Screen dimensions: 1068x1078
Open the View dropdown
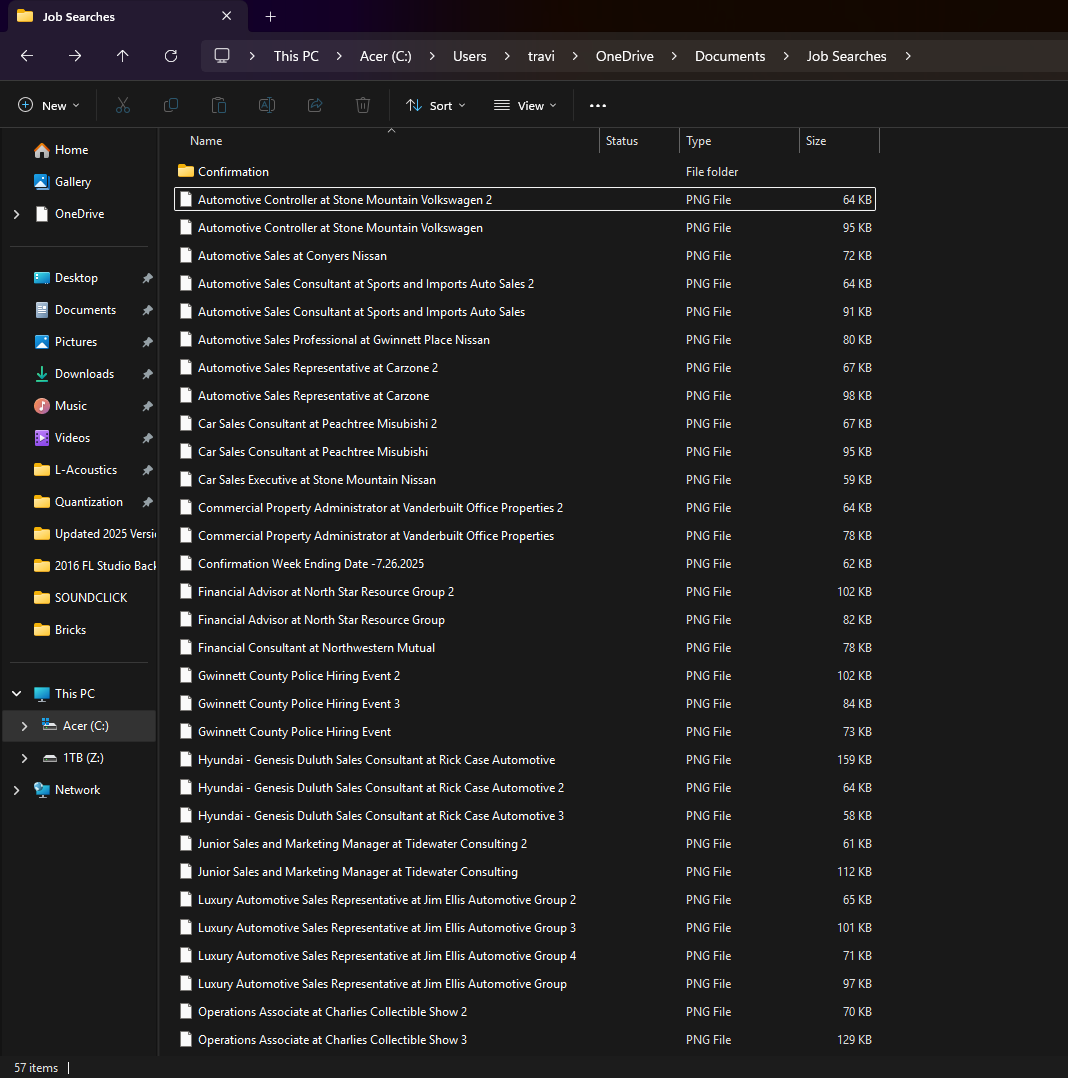click(x=524, y=105)
